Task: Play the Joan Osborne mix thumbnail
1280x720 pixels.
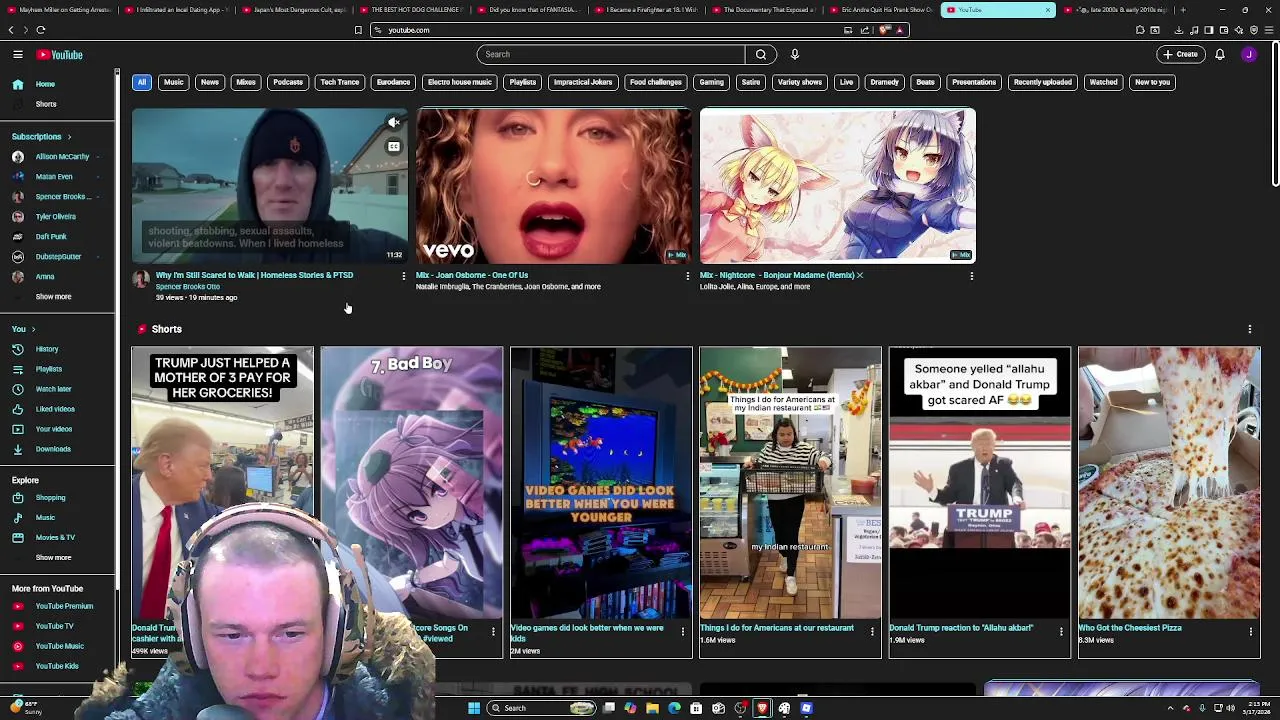Action: (x=554, y=186)
